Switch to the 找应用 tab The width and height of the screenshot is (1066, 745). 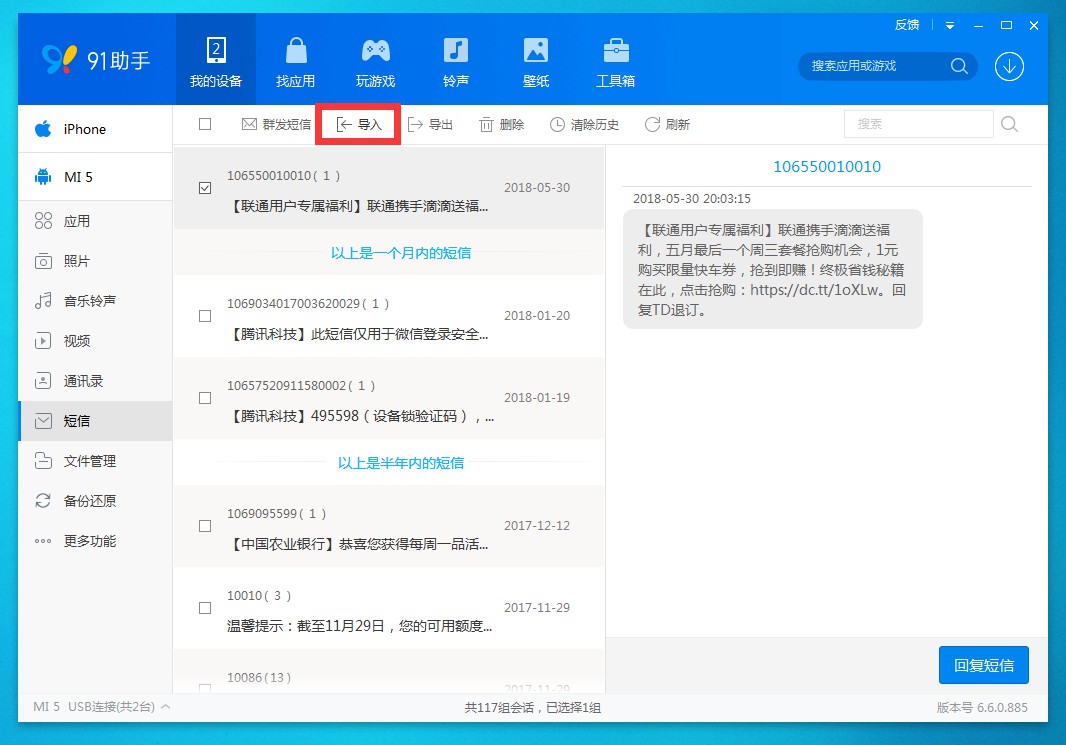tap(296, 60)
